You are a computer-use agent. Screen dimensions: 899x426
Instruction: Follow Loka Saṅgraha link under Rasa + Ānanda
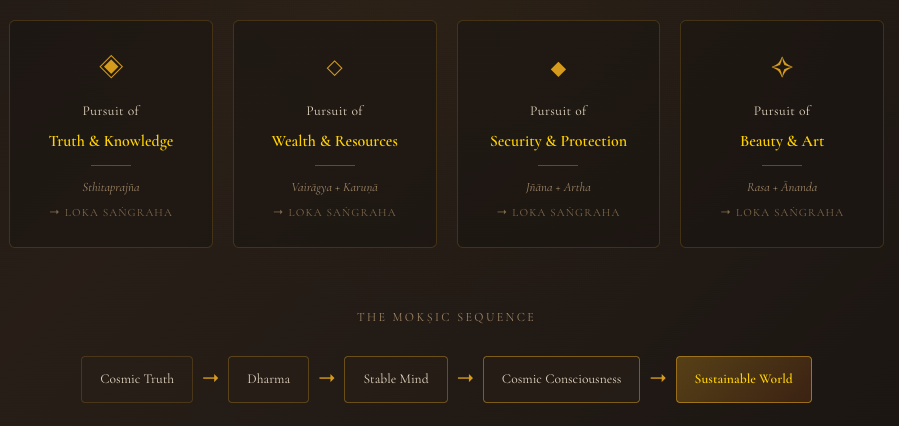coord(782,212)
